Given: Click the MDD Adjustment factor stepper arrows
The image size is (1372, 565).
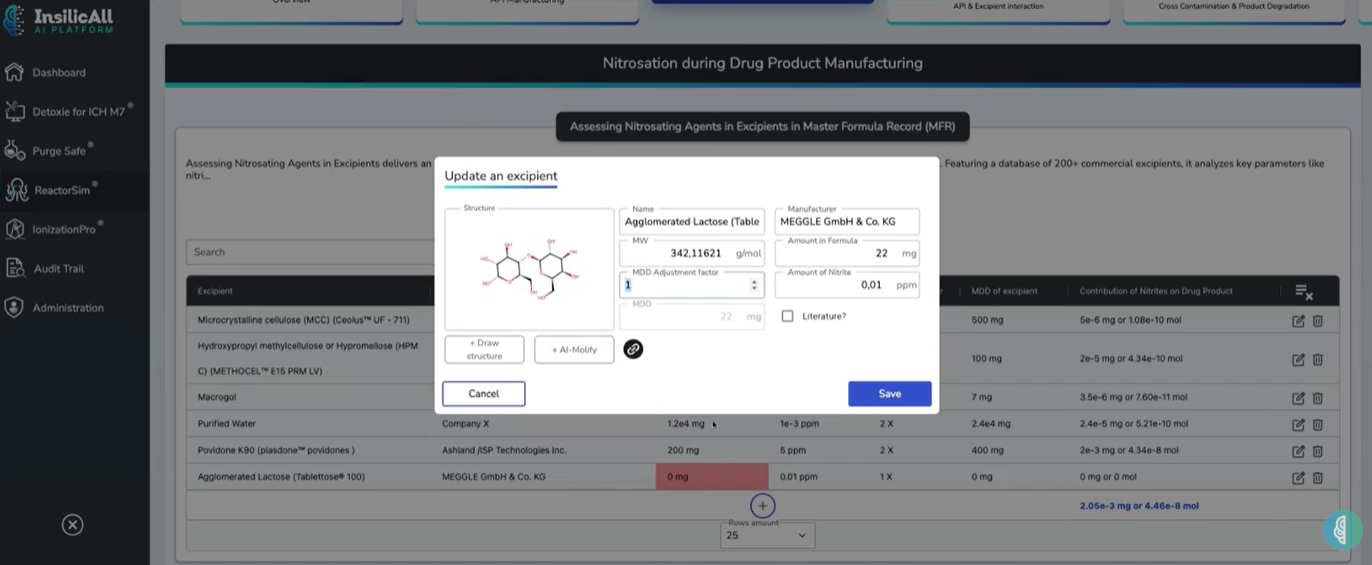Looking at the screenshot, I should (x=754, y=285).
